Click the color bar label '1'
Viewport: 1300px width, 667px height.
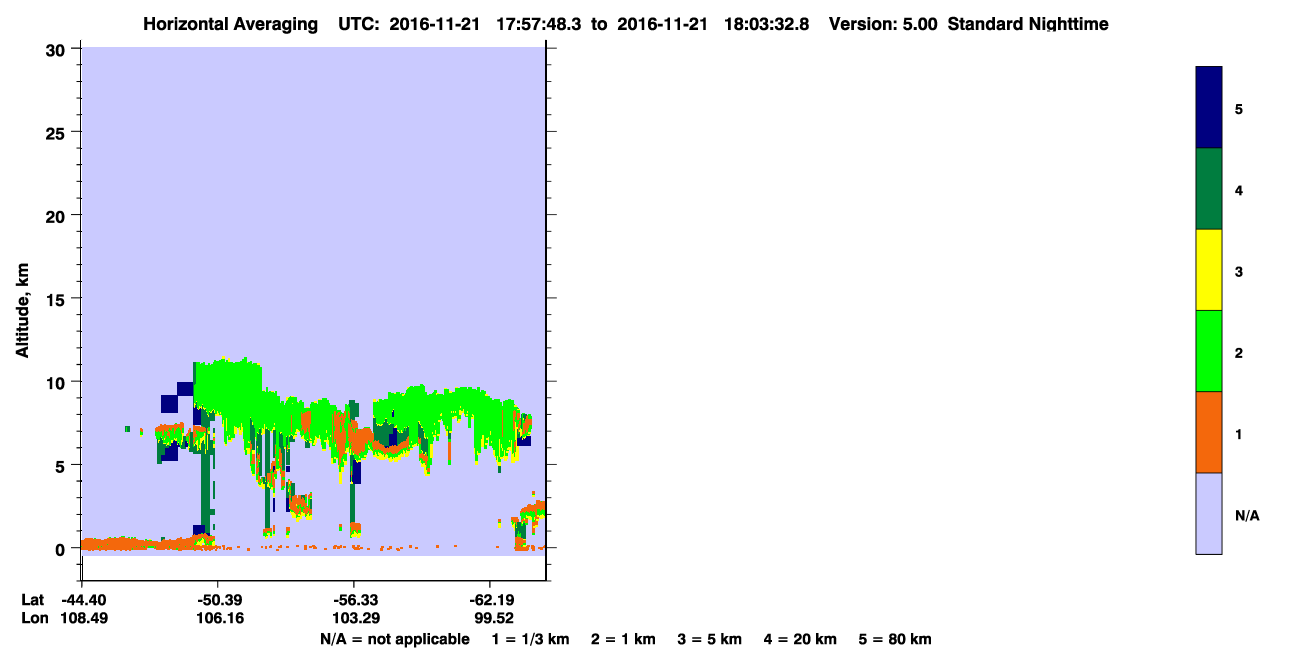click(x=1239, y=434)
